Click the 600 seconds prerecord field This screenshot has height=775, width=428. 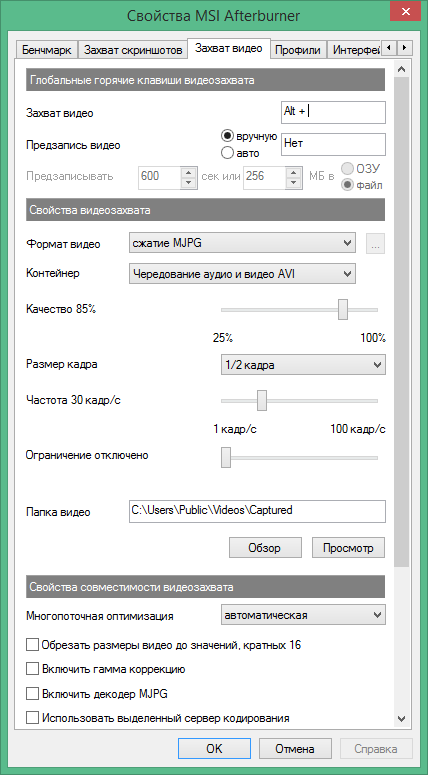pyautogui.click(x=159, y=176)
